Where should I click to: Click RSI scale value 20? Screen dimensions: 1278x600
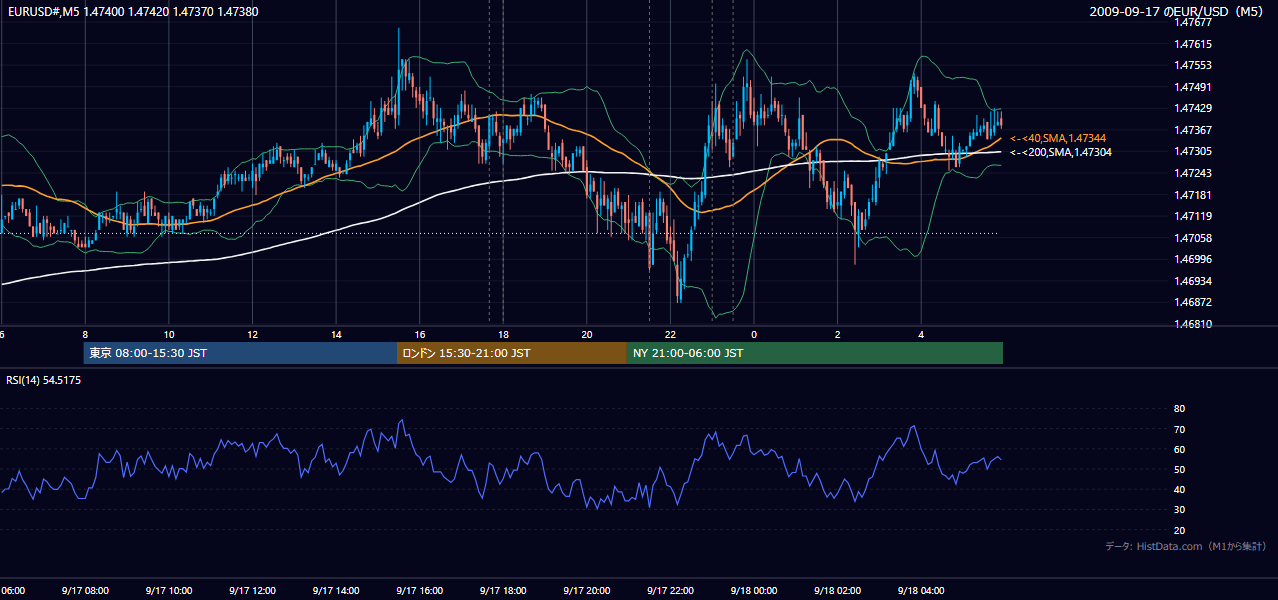(x=1180, y=530)
